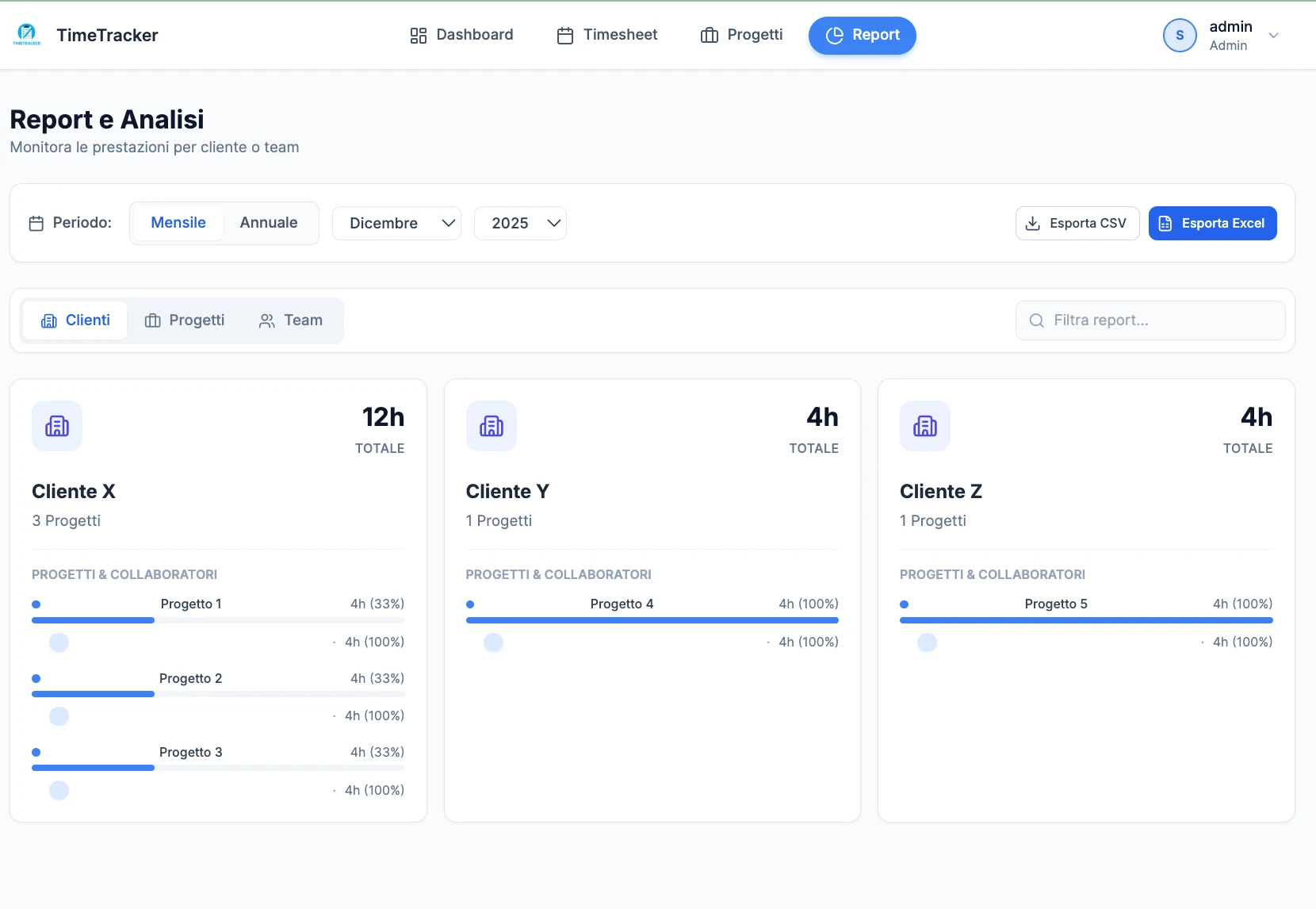Open the Dashboard page

click(x=461, y=35)
